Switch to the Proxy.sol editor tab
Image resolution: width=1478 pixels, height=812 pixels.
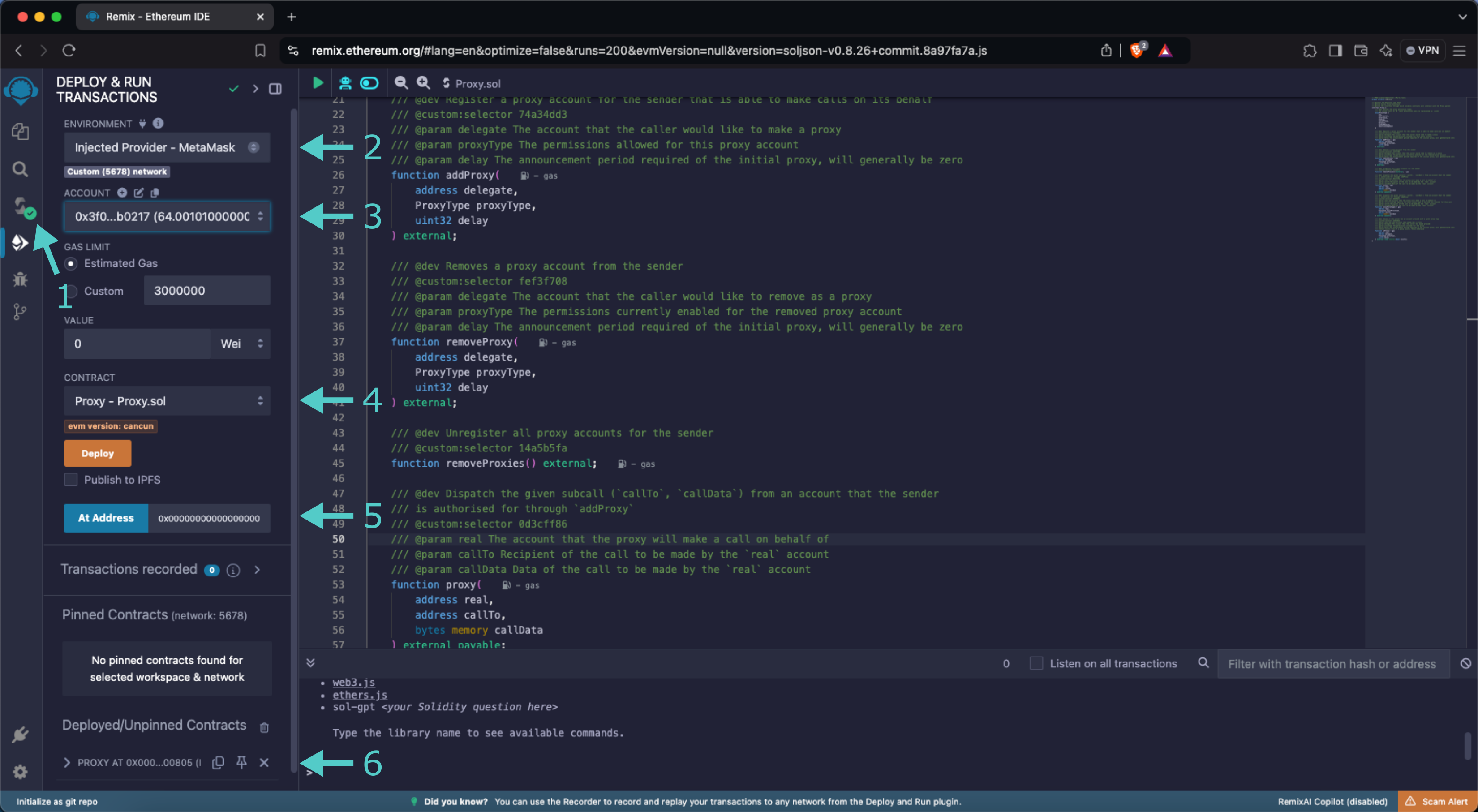(471, 83)
